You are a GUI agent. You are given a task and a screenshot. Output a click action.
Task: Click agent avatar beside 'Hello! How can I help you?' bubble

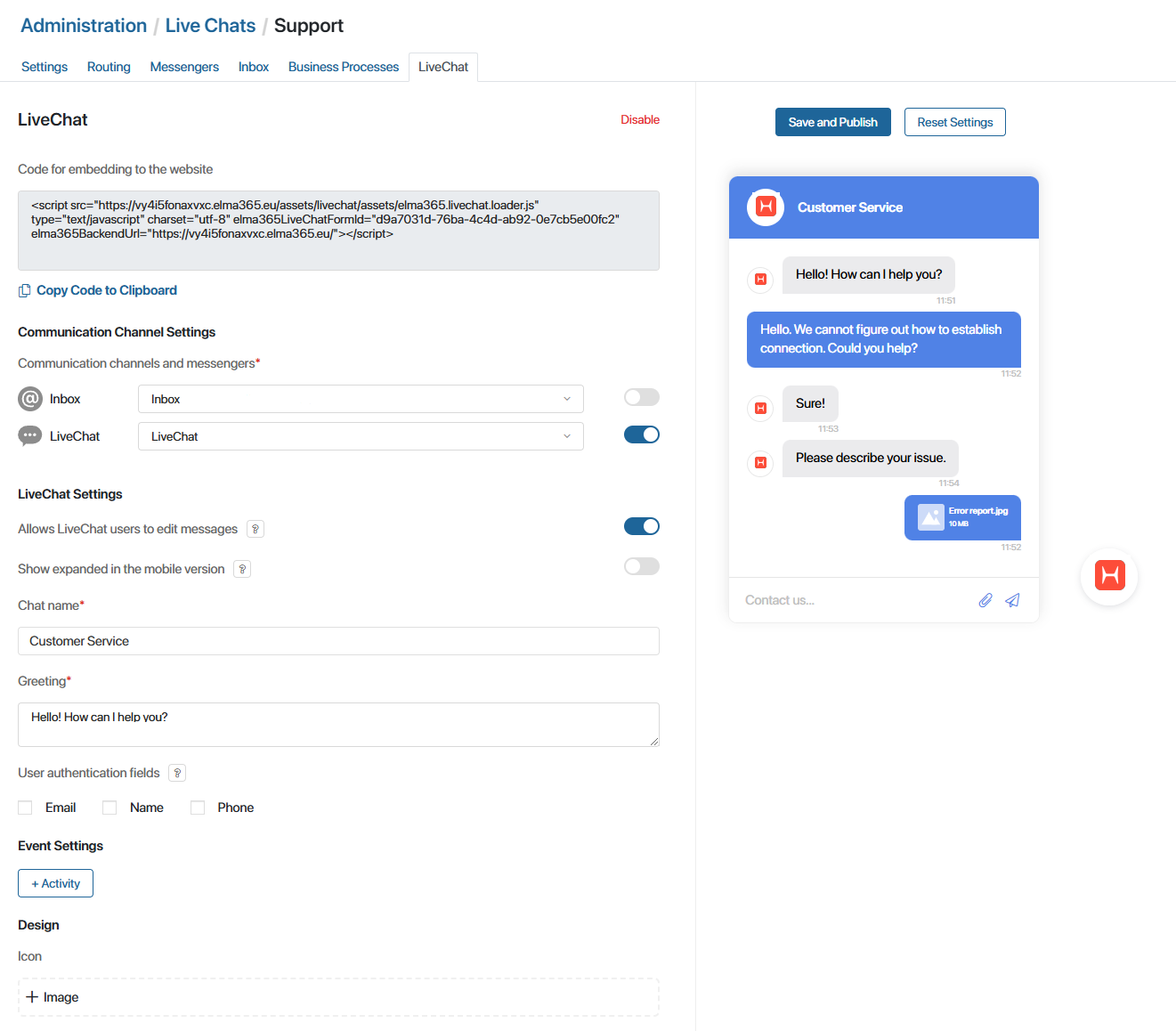[760, 280]
